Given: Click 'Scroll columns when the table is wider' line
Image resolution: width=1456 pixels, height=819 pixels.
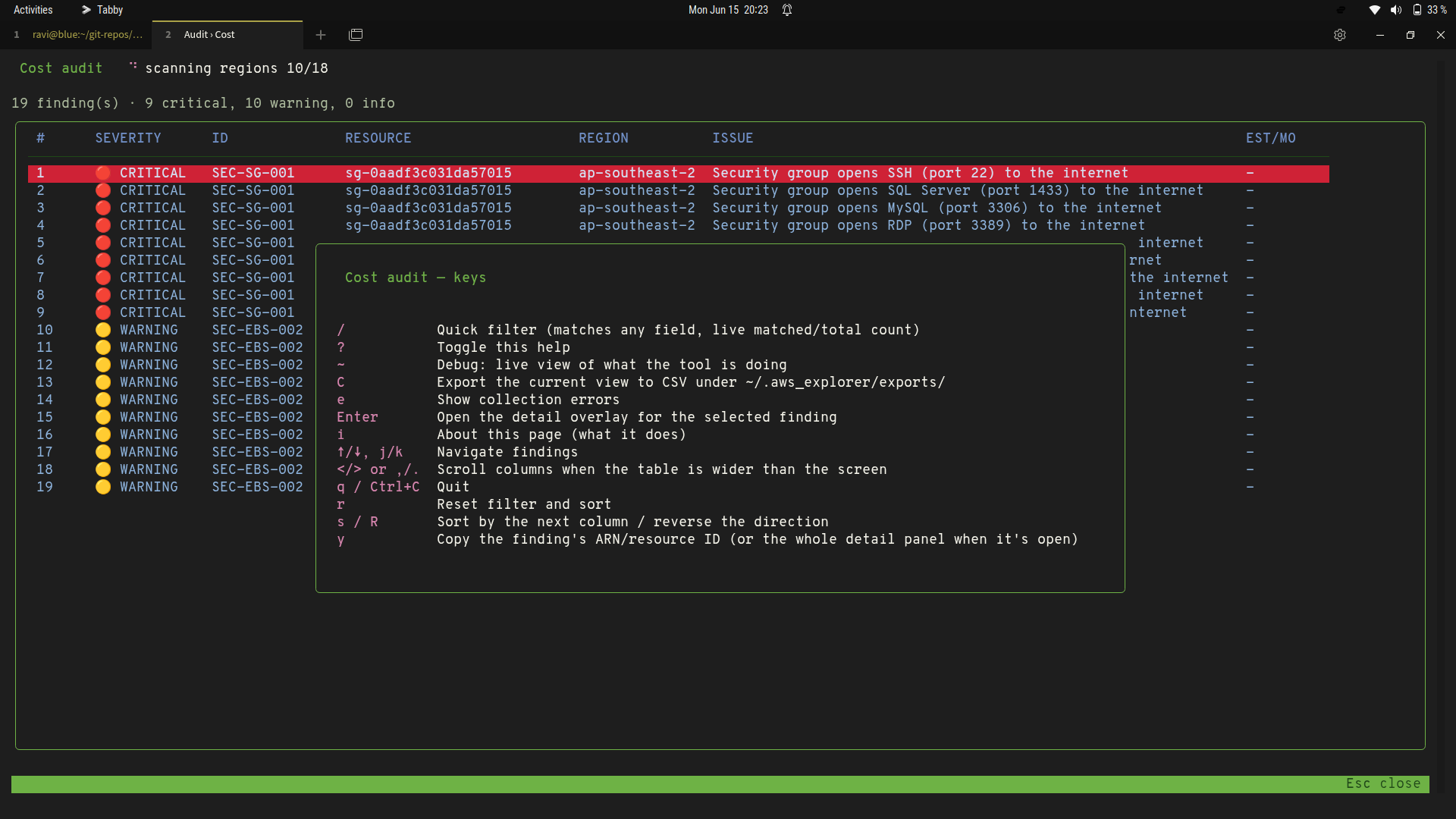Looking at the screenshot, I should (662, 469).
